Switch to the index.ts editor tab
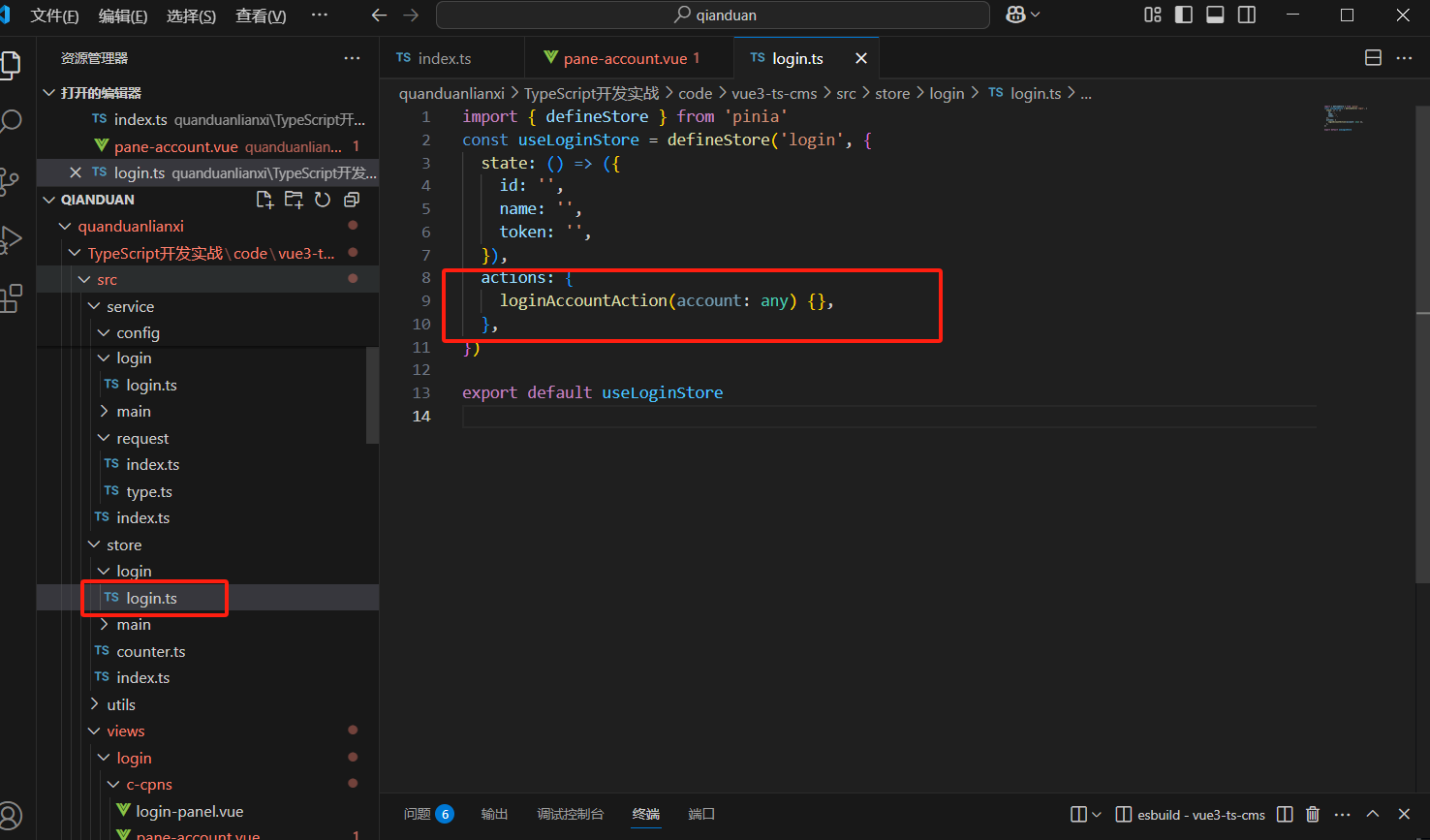The width and height of the screenshot is (1430, 840). pyautogui.click(x=452, y=58)
